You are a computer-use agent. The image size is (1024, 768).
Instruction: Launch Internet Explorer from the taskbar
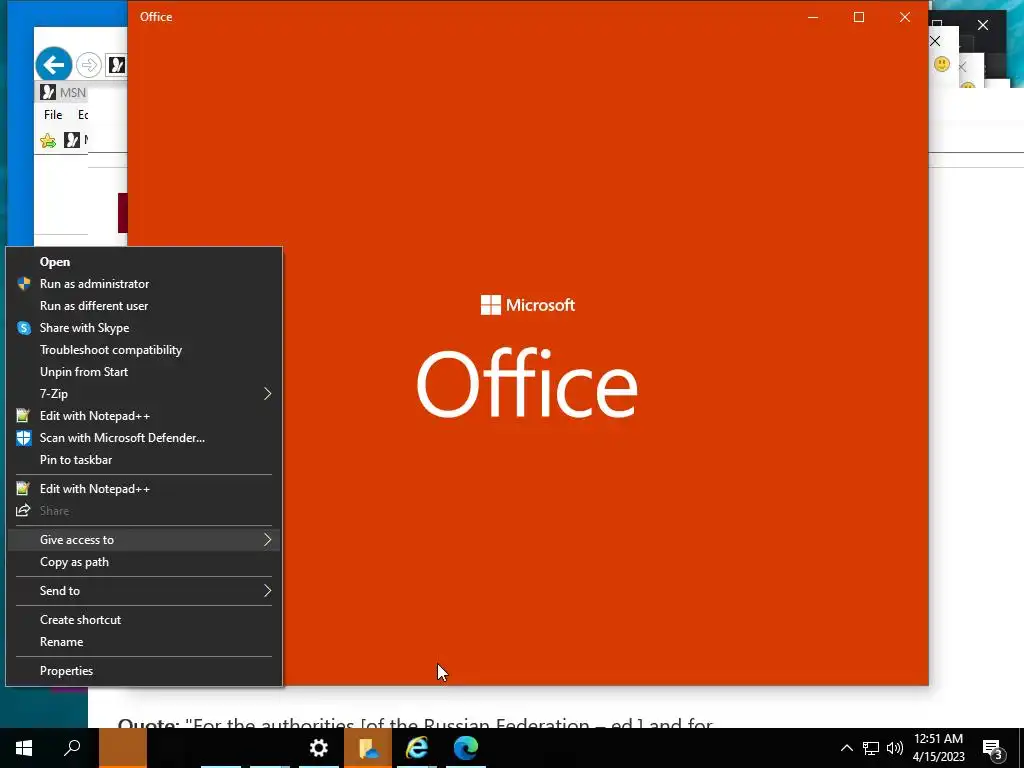[x=417, y=748]
